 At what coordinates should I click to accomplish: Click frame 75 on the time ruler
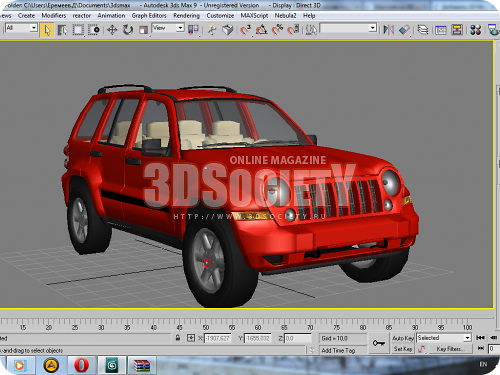click(336, 327)
